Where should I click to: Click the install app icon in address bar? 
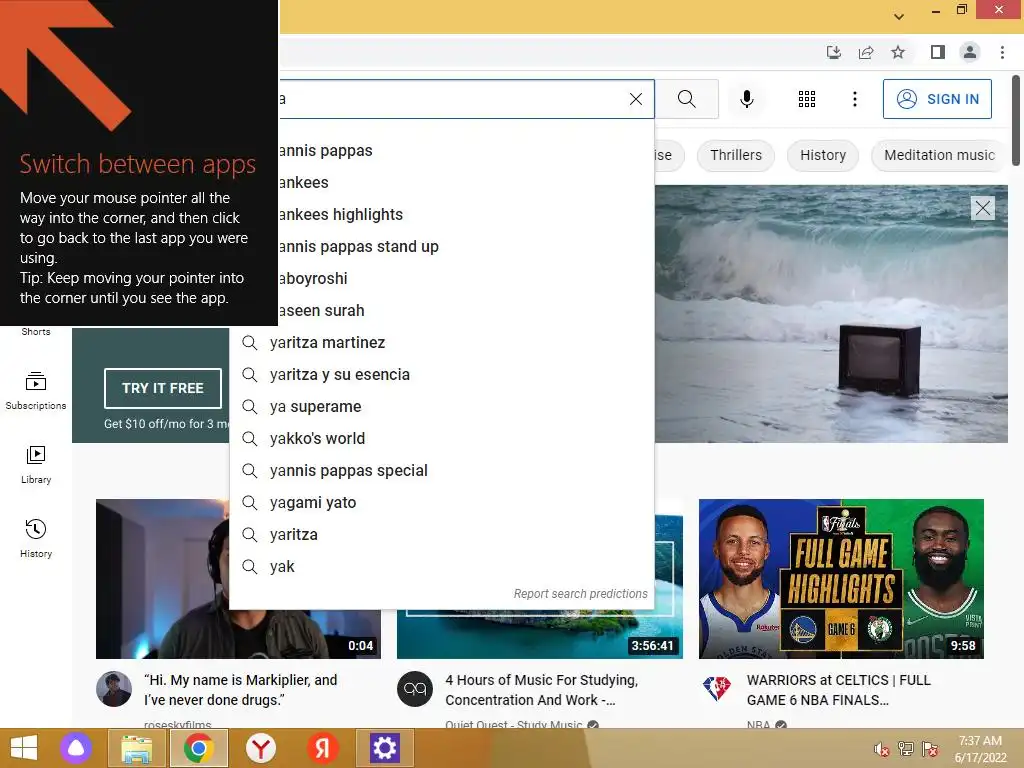[x=833, y=52]
